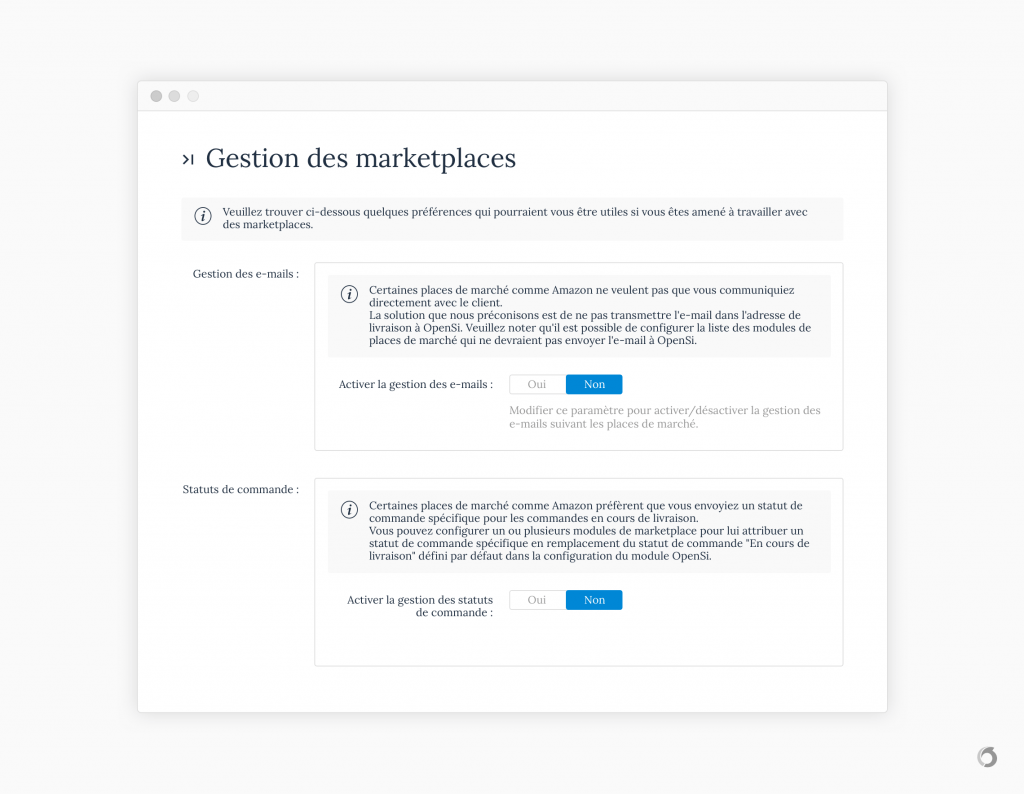
Task: Click the OpenSi logo in the bottom corner
Action: click(987, 757)
